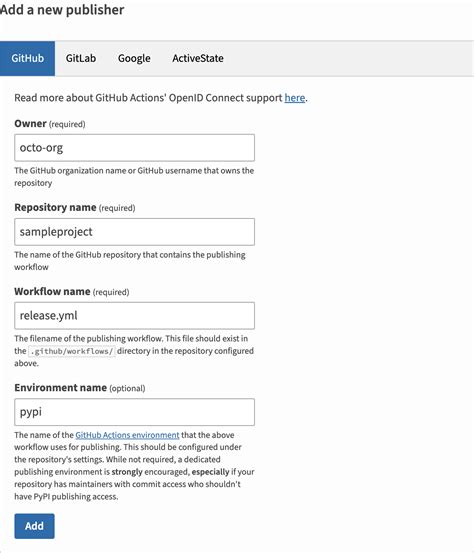Click the Repository name help description text
This screenshot has height=553, width=474.
(130, 261)
